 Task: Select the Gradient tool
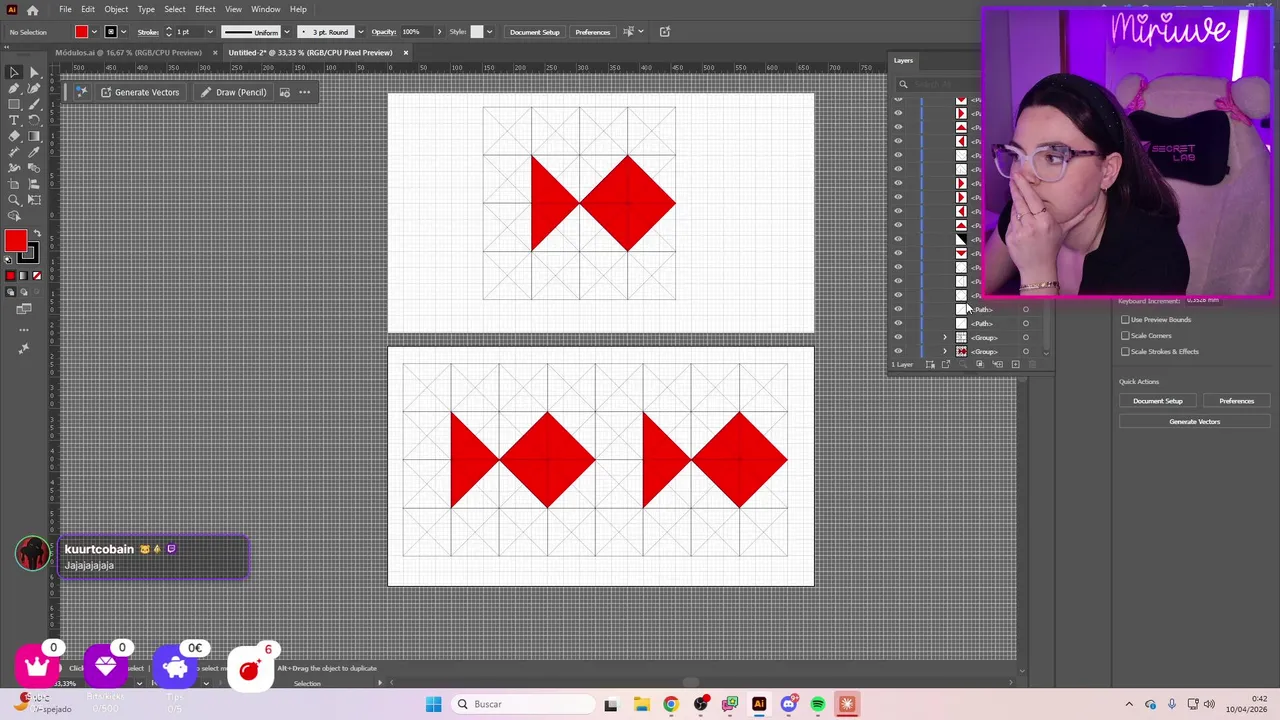tap(34, 136)
